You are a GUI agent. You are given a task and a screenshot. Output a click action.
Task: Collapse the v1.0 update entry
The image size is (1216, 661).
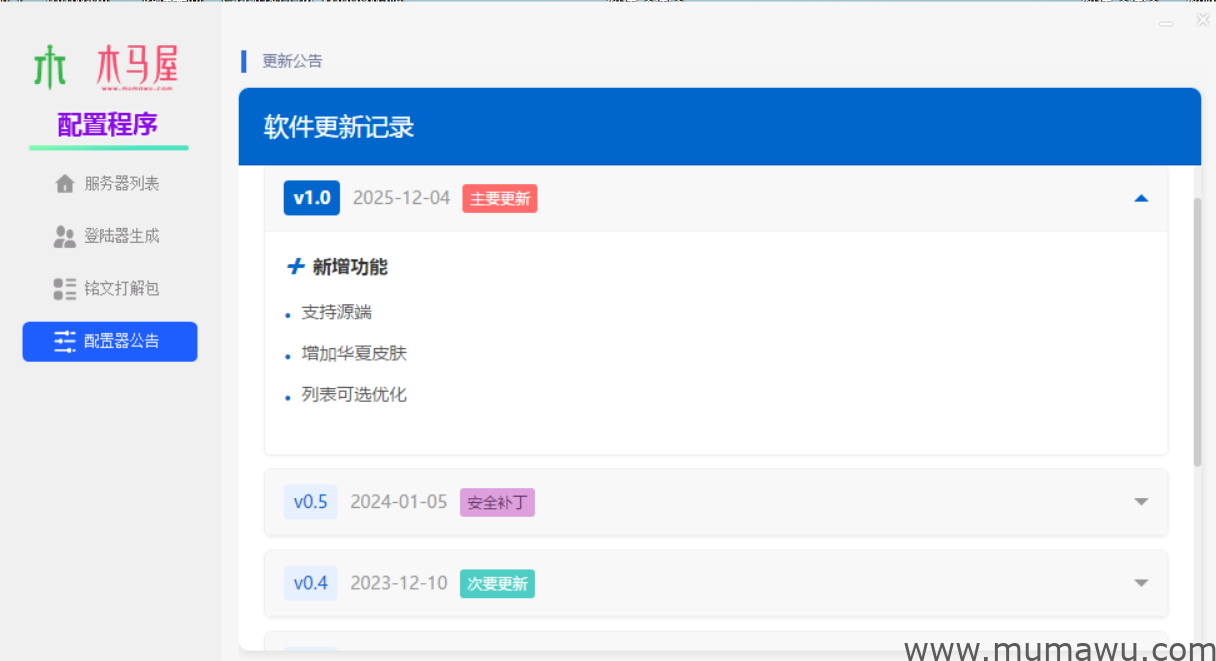pyautogui.click(x=1141, y=198)
